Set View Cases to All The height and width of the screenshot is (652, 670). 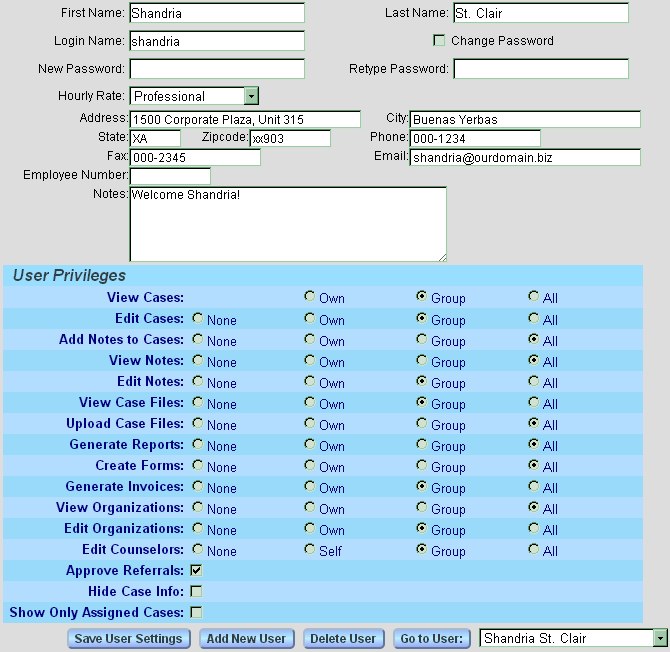click(x=534, y=297)
